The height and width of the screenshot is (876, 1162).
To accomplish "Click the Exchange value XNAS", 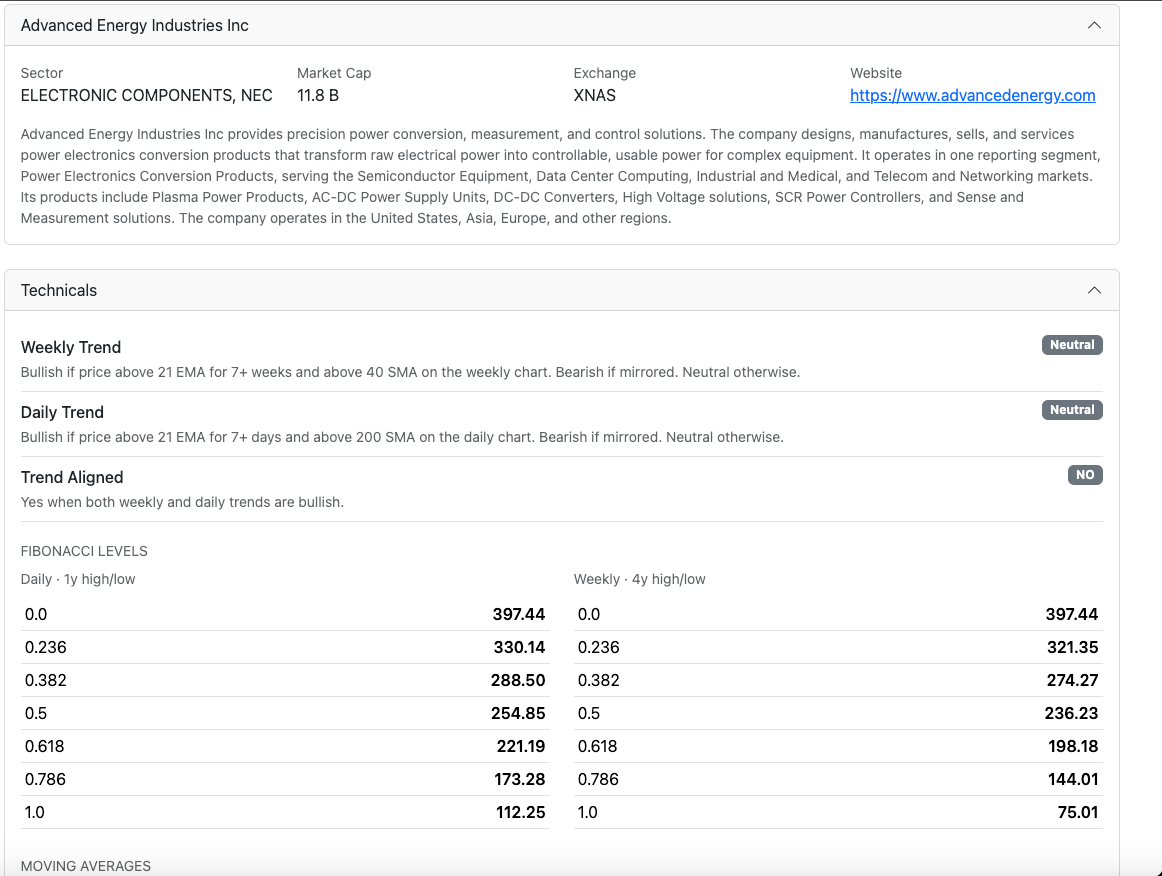I will coord(594,96).
